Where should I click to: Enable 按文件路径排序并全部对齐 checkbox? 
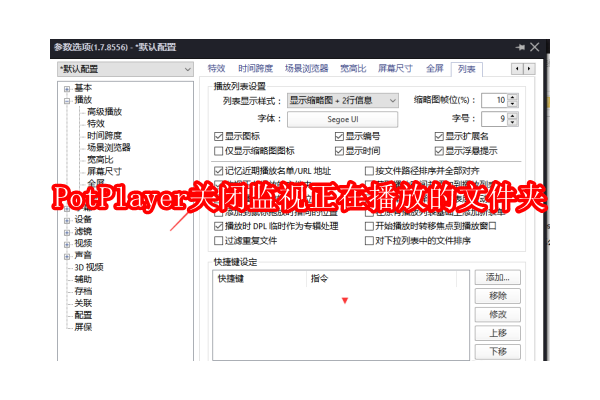pyautogui.click(x=369, y=171)
